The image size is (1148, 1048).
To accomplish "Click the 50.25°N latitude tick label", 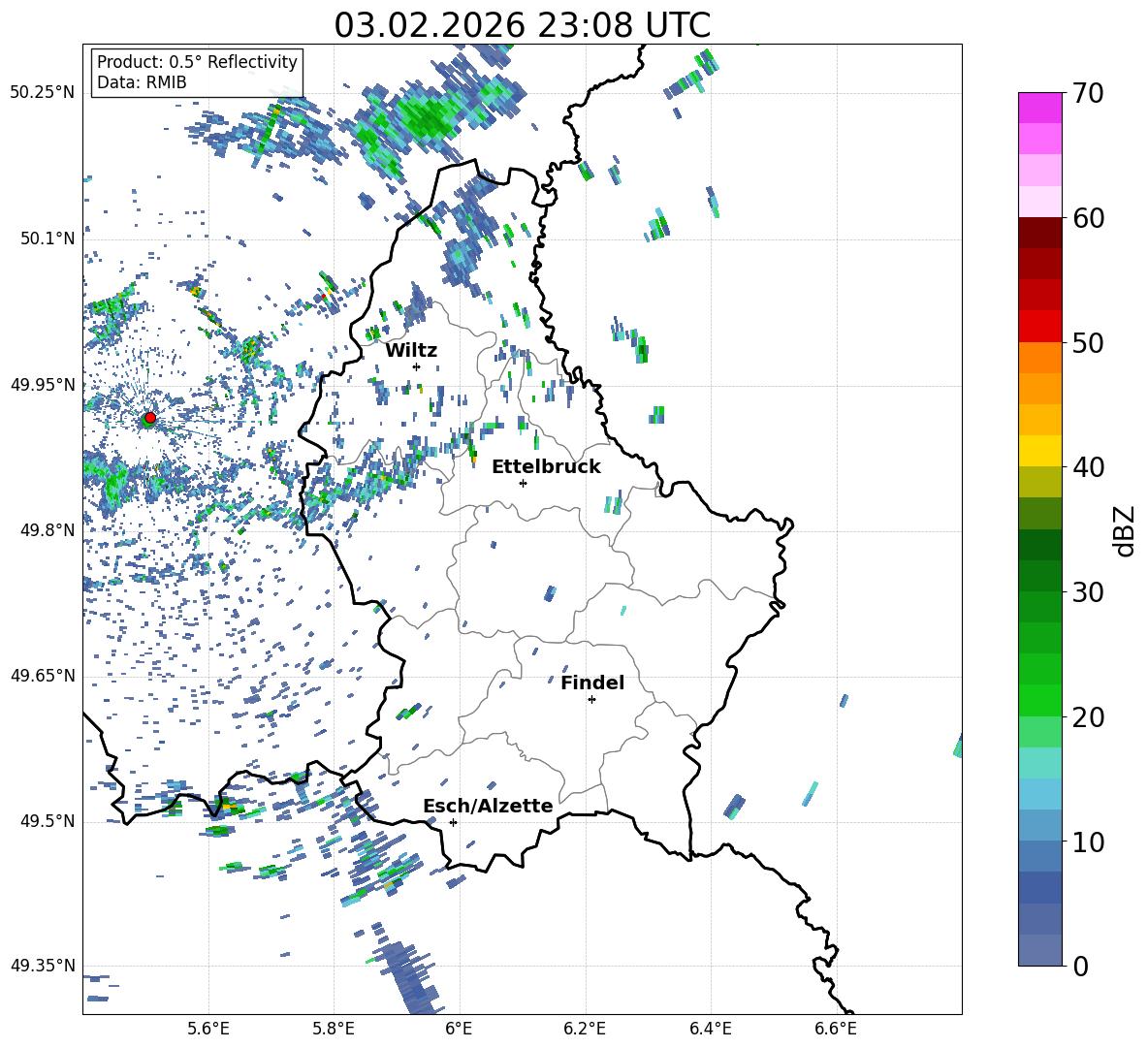I will tap(43, 93).
